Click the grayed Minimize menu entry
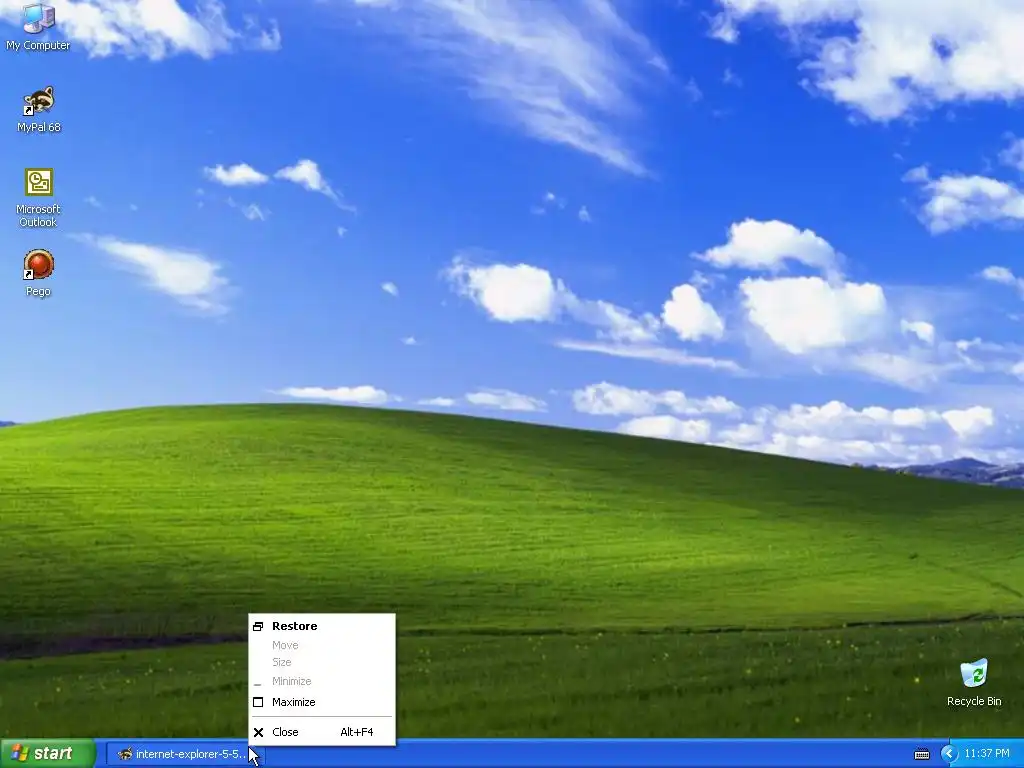This screenshot has width=1024, height=768. coord(322,681)
